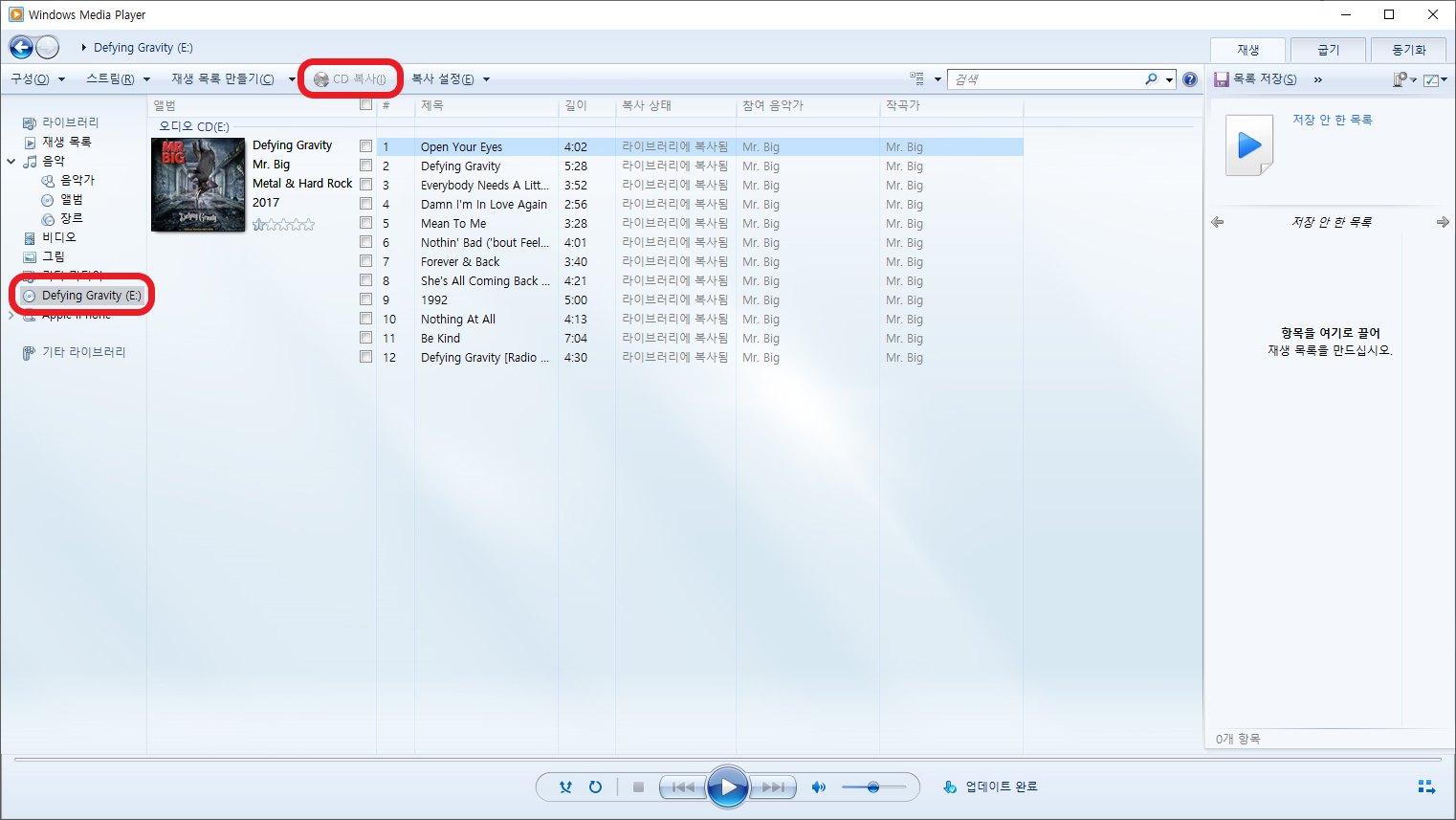This screenshot has width=1456, height=820.
Task: Click the Back navigation arrow
Action: tap(21, 47)
